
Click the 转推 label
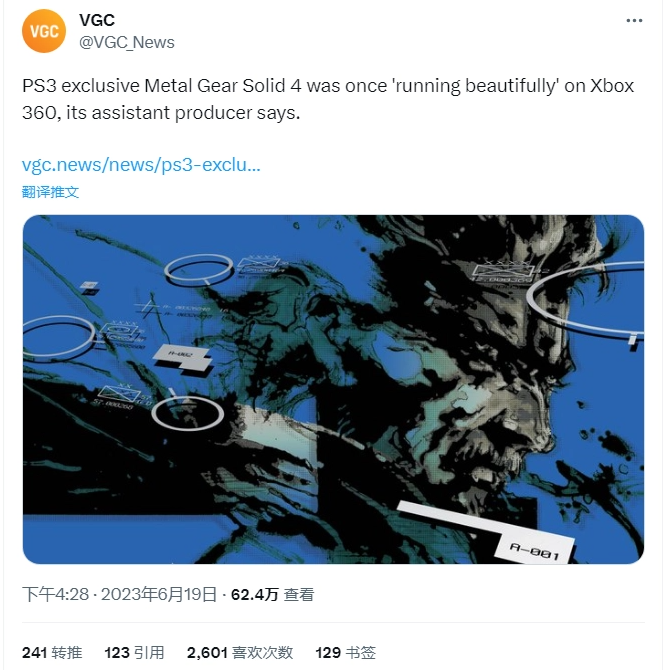(x=67, y=652)
